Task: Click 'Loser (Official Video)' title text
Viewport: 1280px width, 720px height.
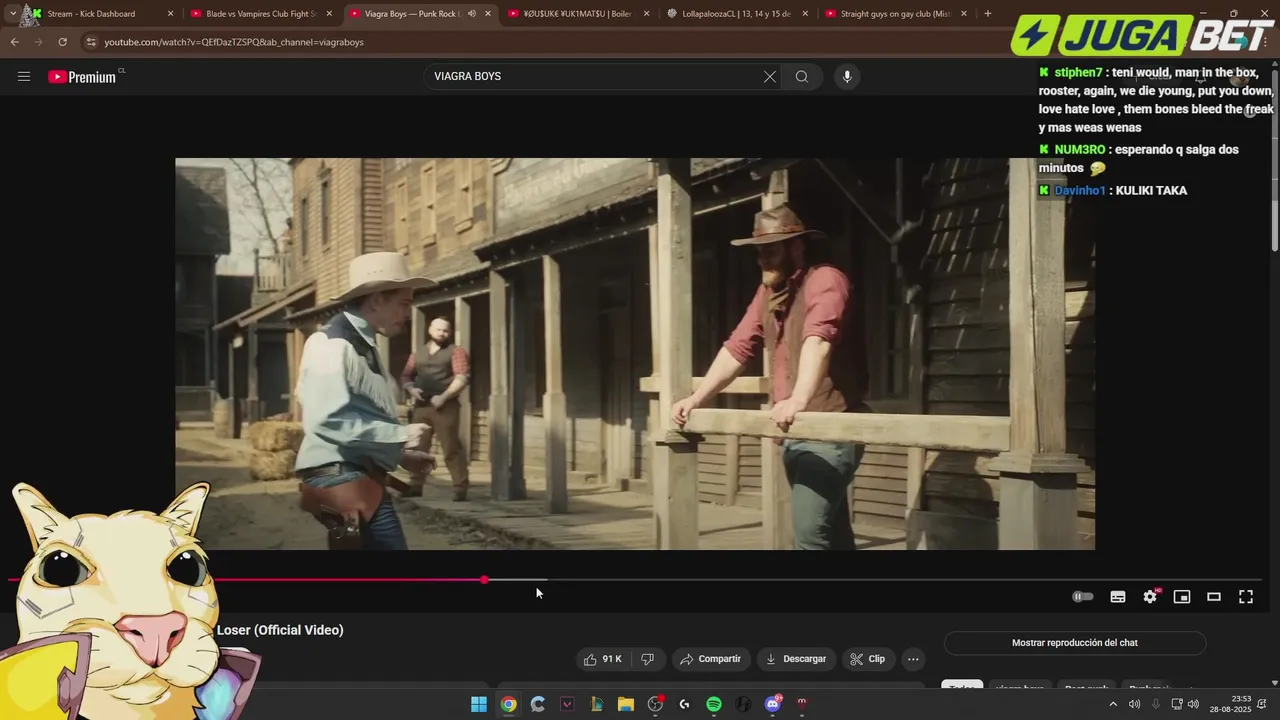Action: (280, 630)
